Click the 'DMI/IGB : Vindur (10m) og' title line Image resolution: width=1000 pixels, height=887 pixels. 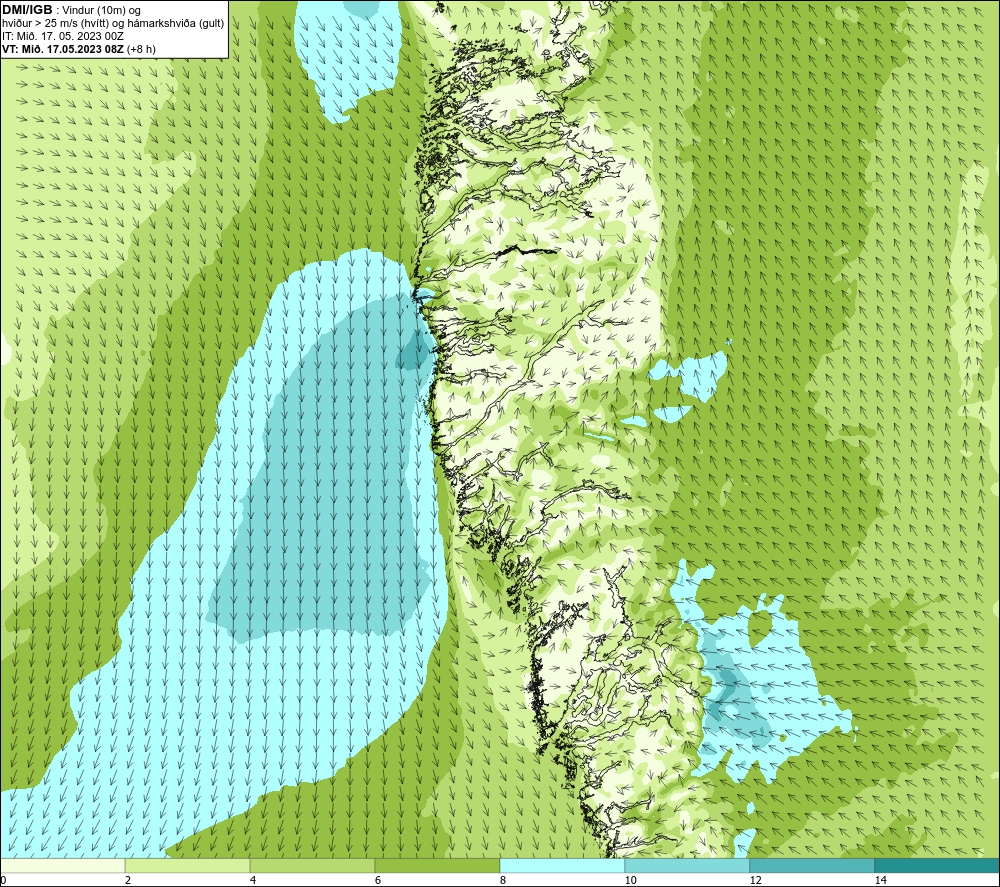(71, 10)
